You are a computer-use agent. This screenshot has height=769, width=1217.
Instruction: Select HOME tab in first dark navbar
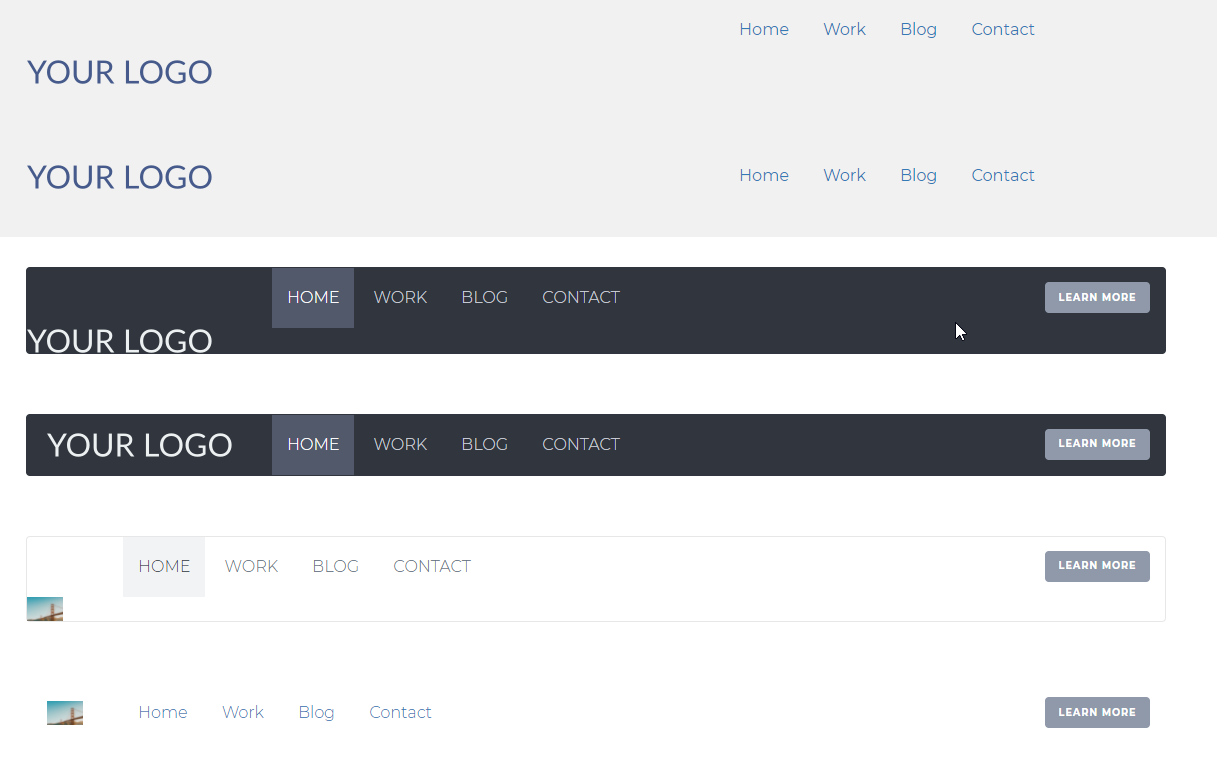(313, 298)
